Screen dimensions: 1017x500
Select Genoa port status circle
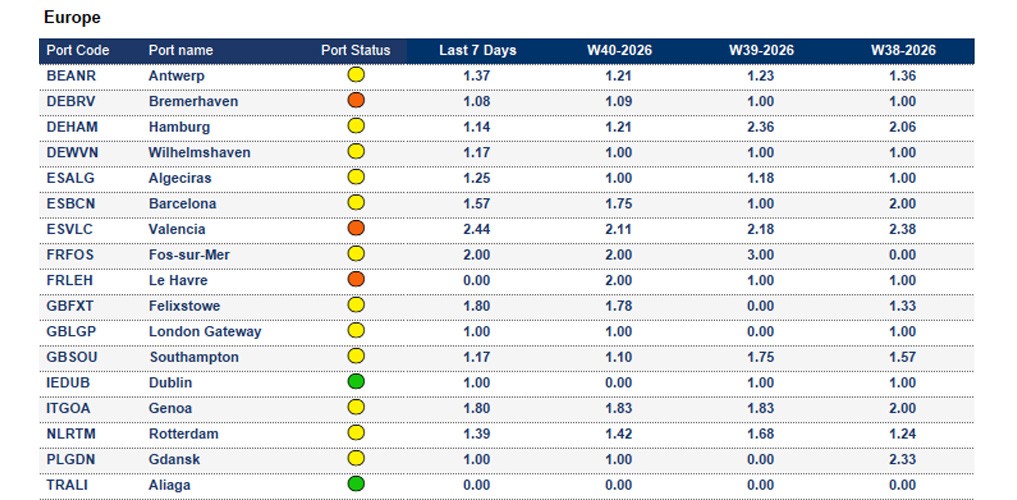[x=356, y=407]
